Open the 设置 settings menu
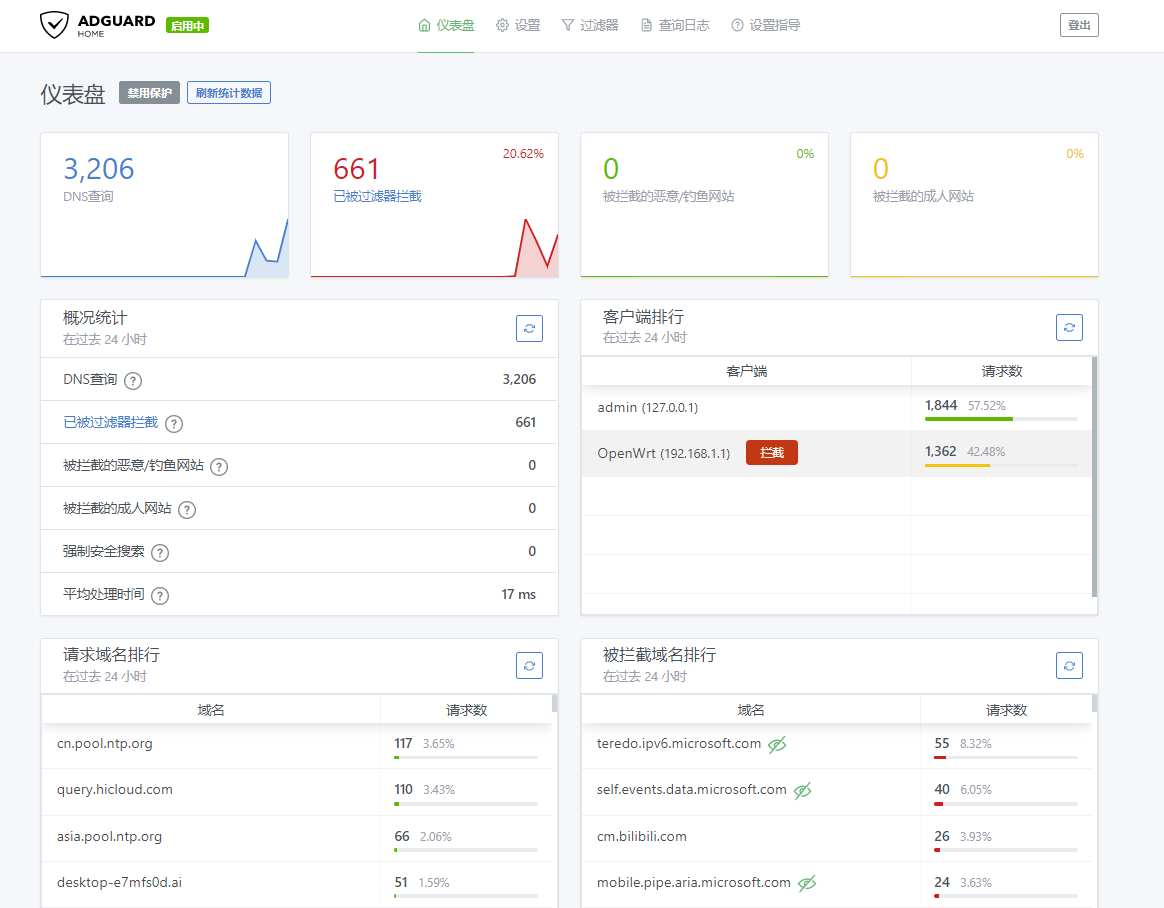This screenshot has width=1164, height=908. point(518,25)
